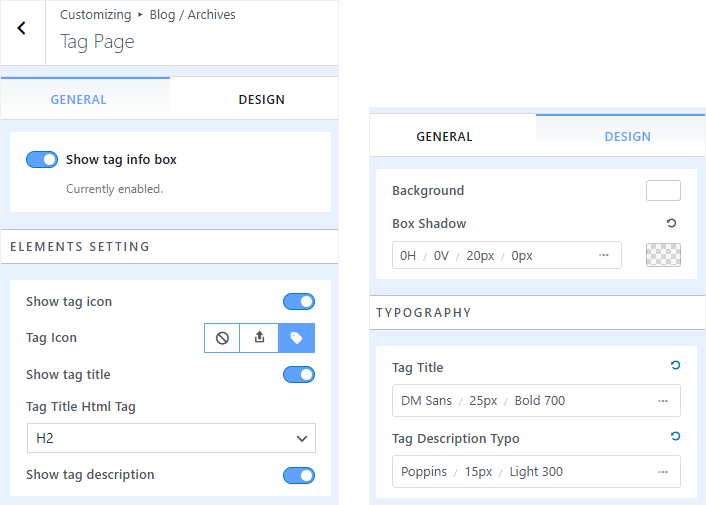This screenshot has height=505, width=706.
Task: Reset the Tag Title typography
Action: click(675, 367)
